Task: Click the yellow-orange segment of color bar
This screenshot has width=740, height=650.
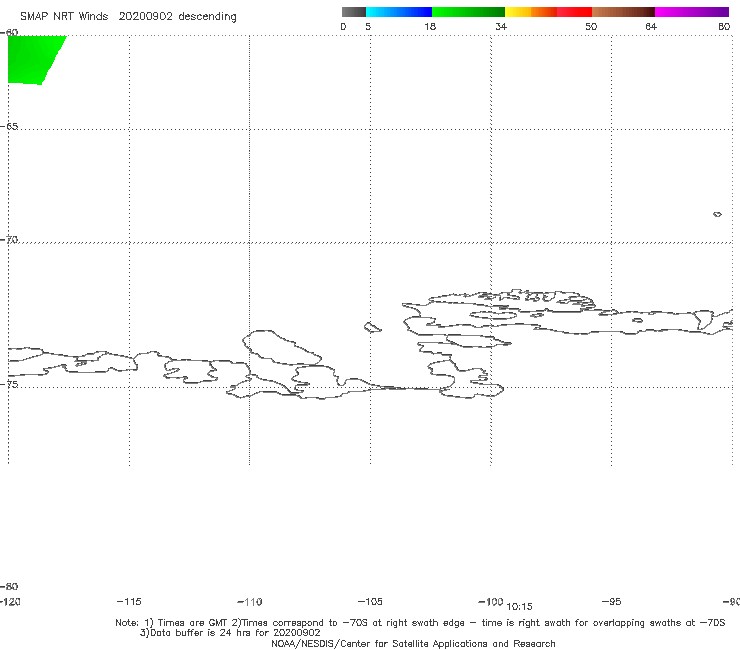Action: 530,12
